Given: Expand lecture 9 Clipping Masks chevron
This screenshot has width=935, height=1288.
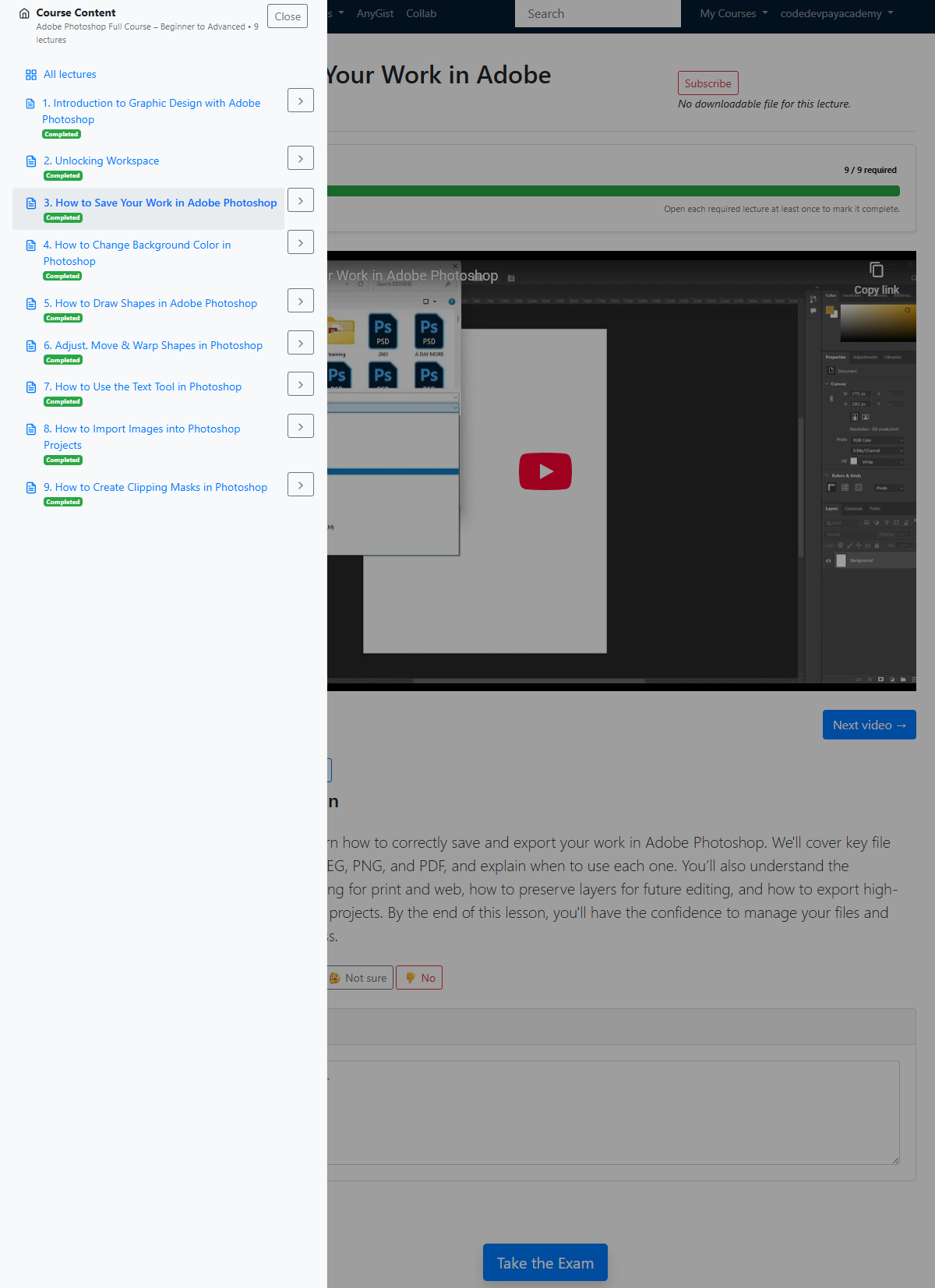Looking at the screenshot, I should pyautogui.click(x=301, y=485).
